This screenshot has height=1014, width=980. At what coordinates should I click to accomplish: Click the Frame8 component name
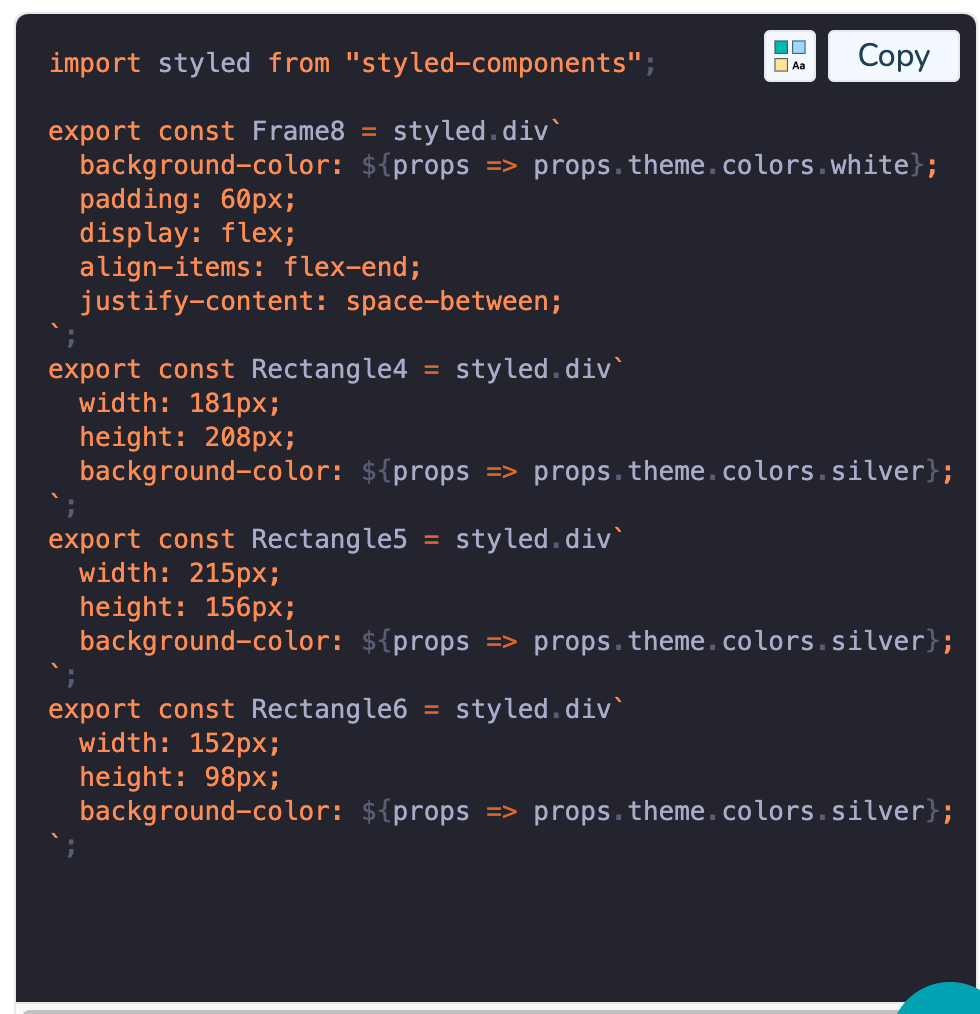pyautogui.click(x=298, y=131)
